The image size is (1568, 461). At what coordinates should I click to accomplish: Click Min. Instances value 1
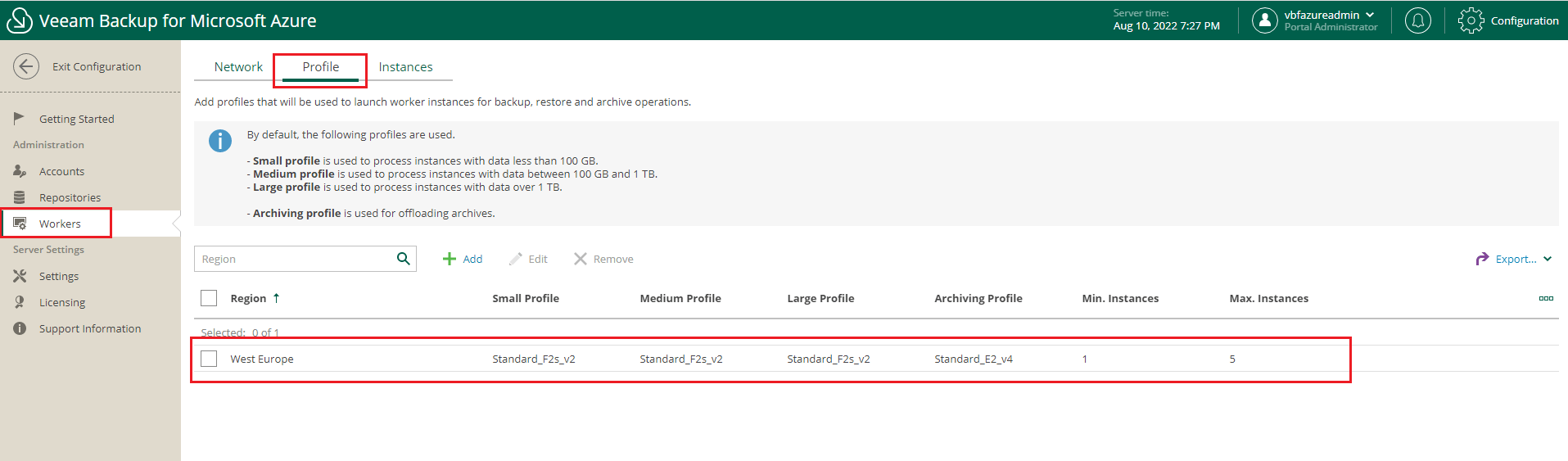(x=1085, y=359)
